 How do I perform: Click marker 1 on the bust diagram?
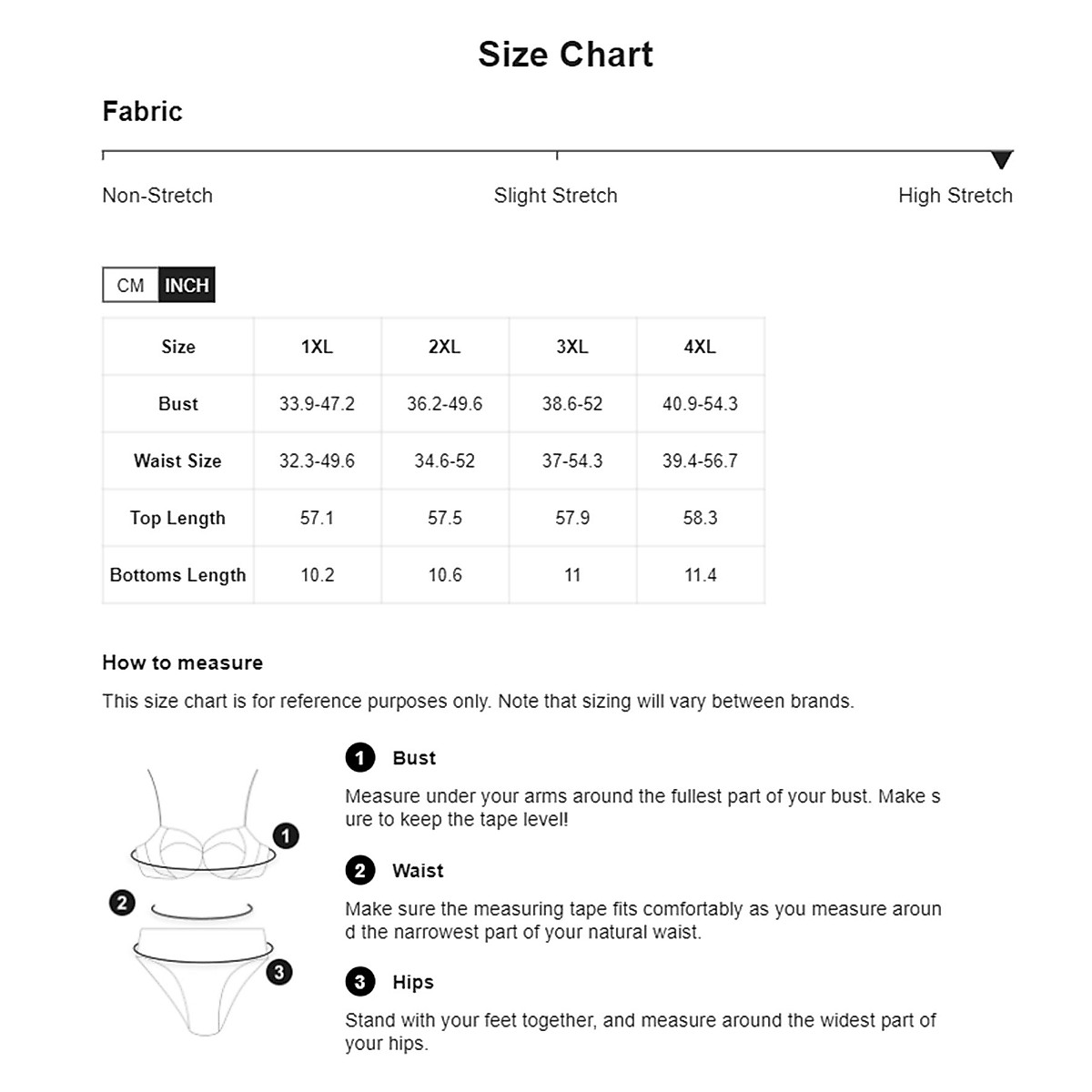coord(286,835)
